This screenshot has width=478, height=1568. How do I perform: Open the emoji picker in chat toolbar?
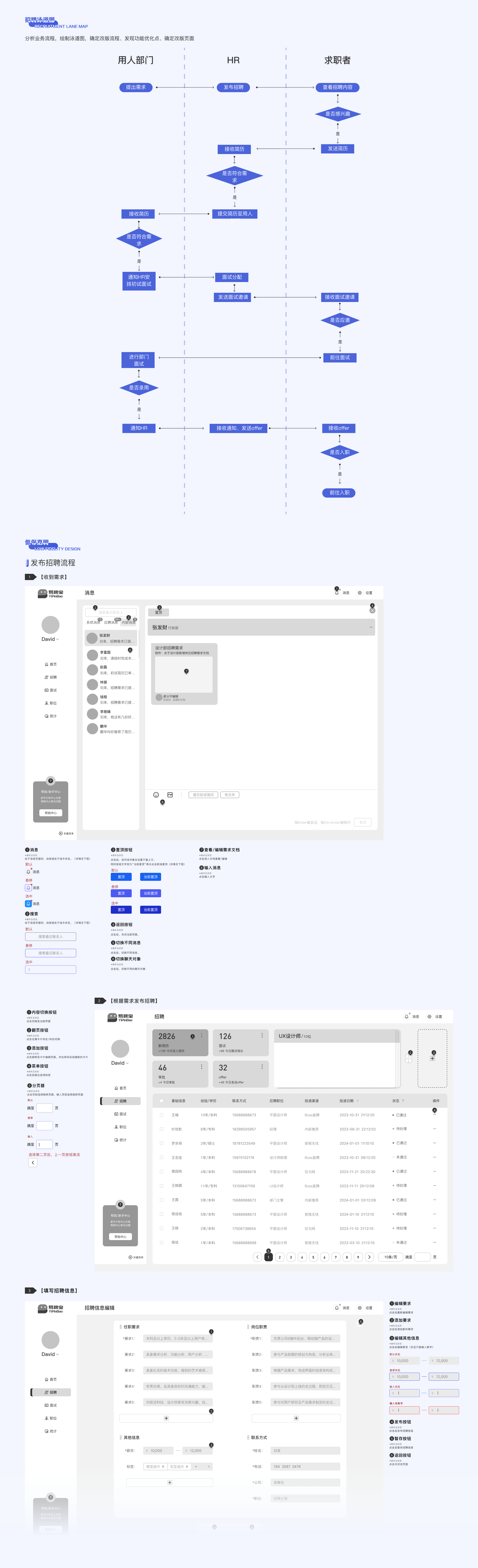click(x=156, y=795)
